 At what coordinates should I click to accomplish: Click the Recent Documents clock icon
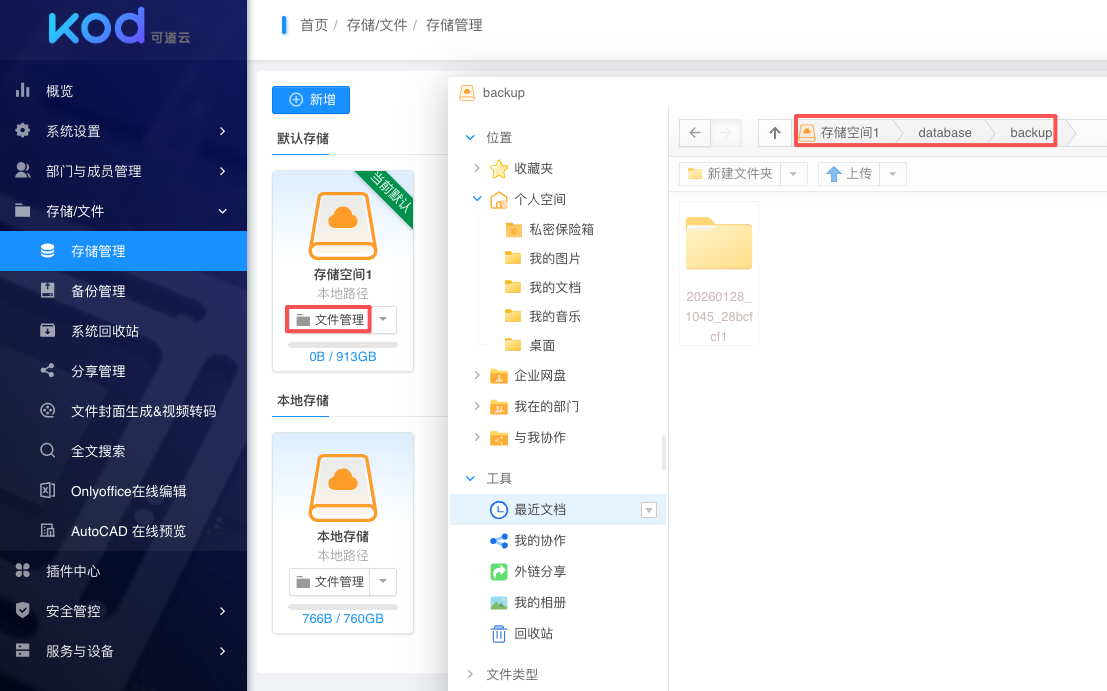coord(498,510)
